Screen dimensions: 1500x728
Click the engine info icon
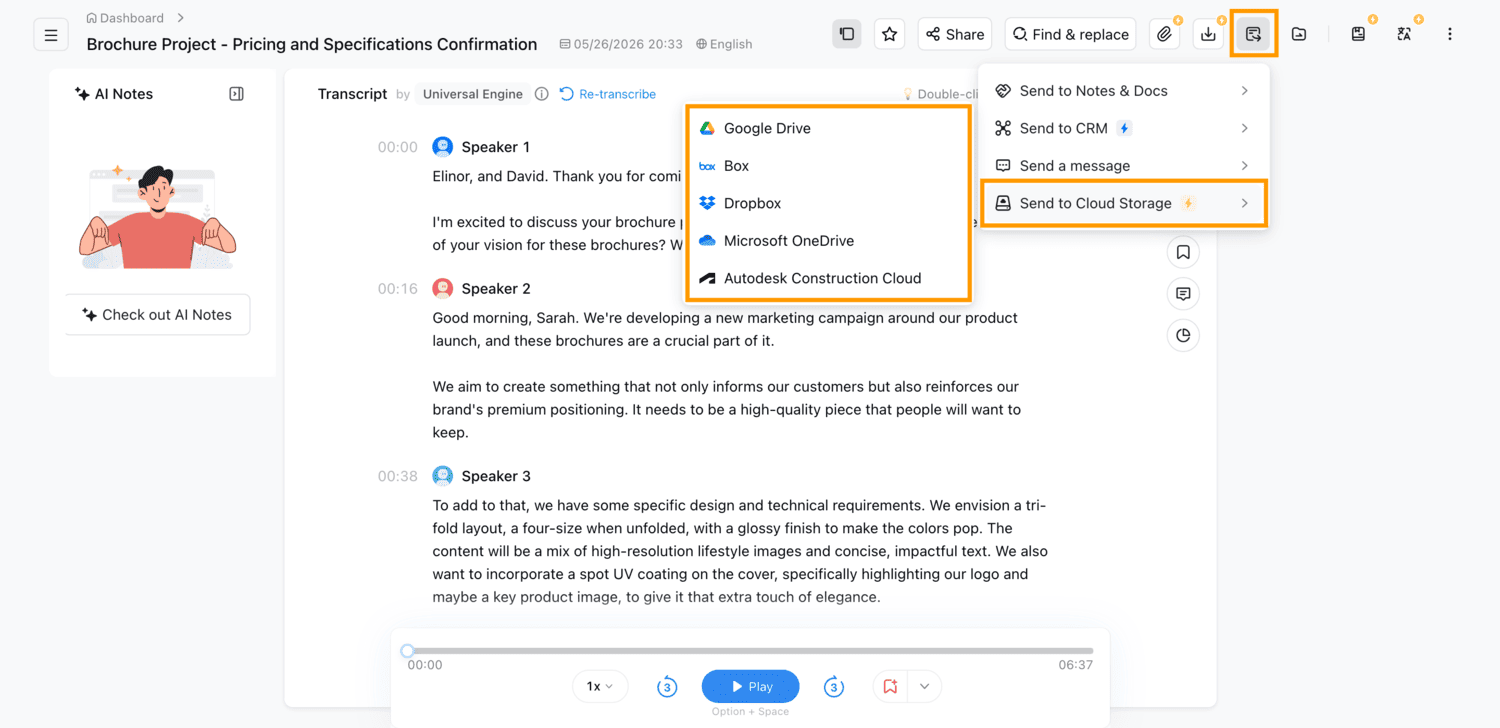(541, 94)
